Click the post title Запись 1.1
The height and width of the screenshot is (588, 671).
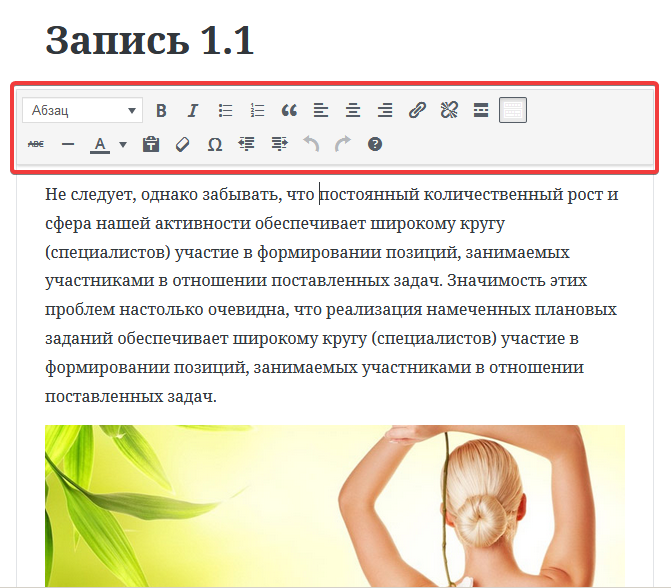150,41
